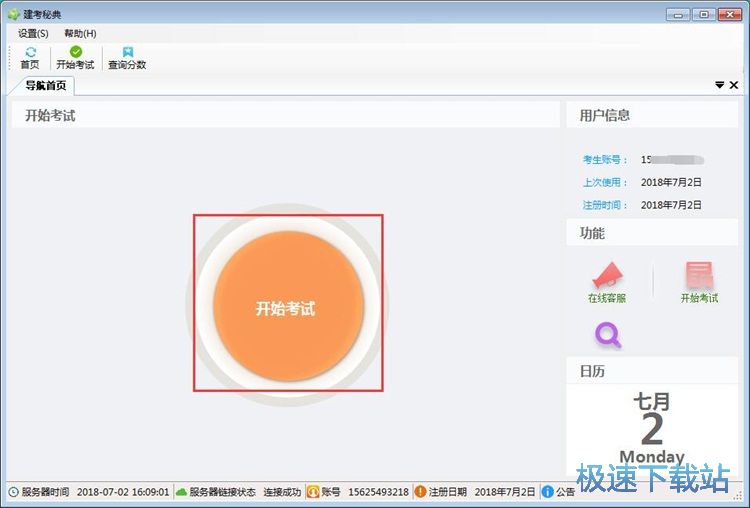Open the 设置(S) menu
The width and height of the screenshot is (750, 508).
(x=33, y=33)
